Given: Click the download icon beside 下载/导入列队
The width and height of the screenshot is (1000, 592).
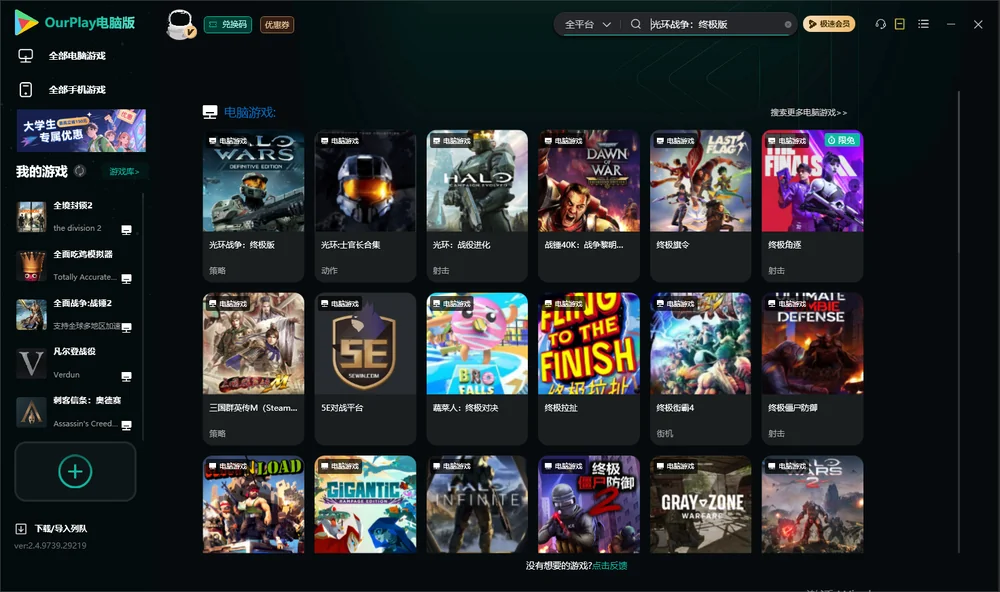Looking at the screenshot, I should pos(20,529).
